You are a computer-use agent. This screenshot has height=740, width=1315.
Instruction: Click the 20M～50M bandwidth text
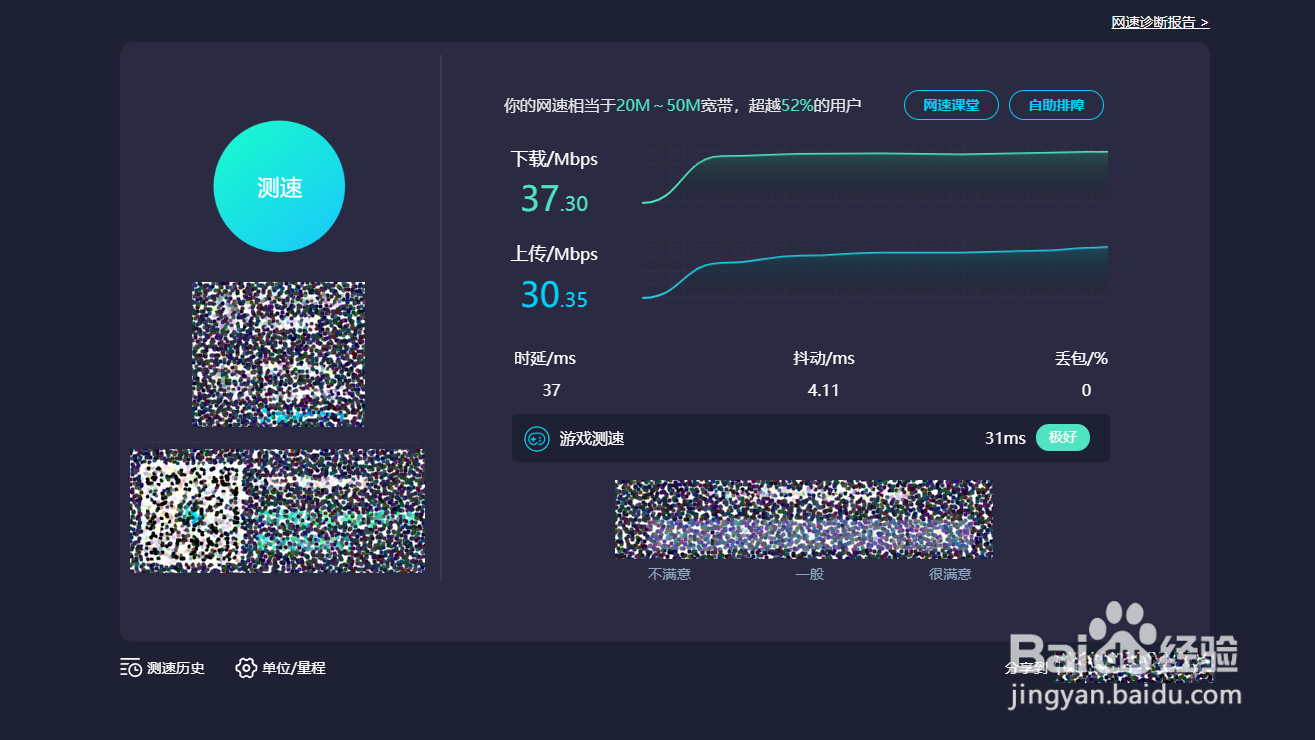[x=658, y=105]
